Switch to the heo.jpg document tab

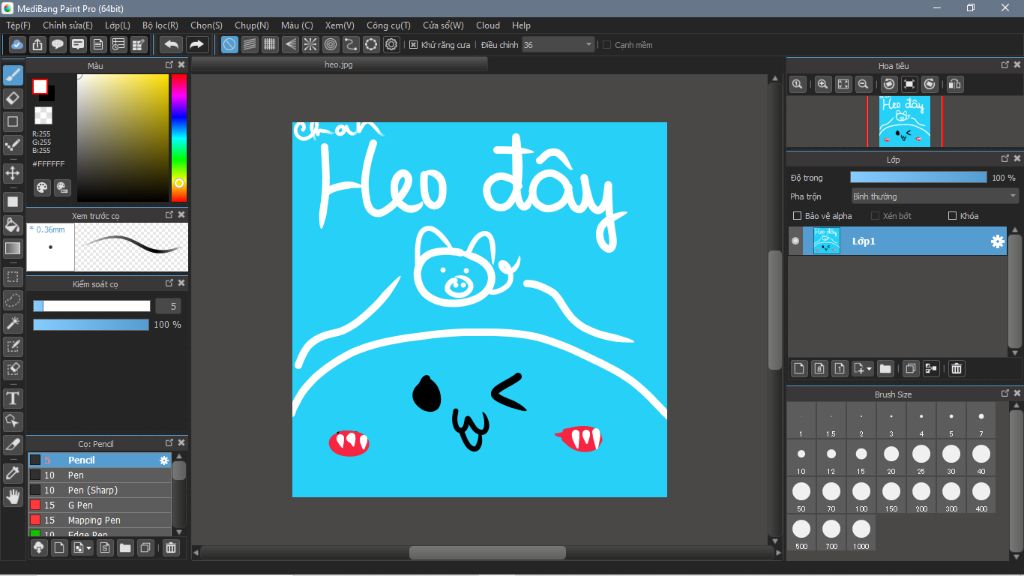338,65
